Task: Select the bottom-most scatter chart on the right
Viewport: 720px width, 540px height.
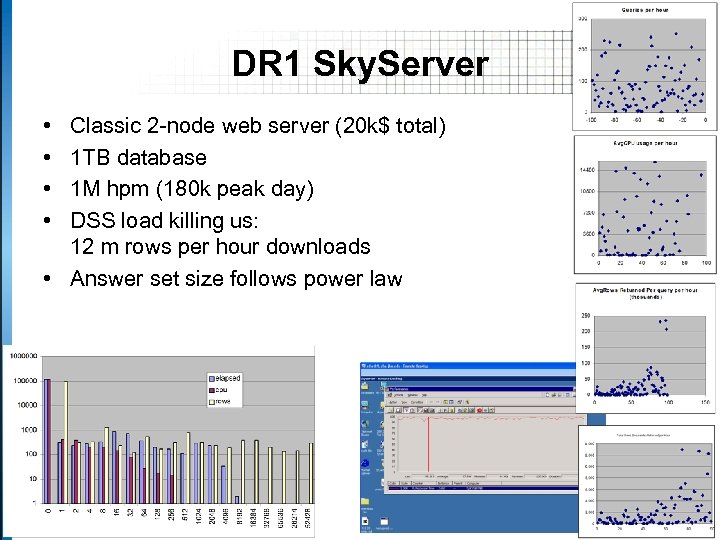Action: [647, 481]
